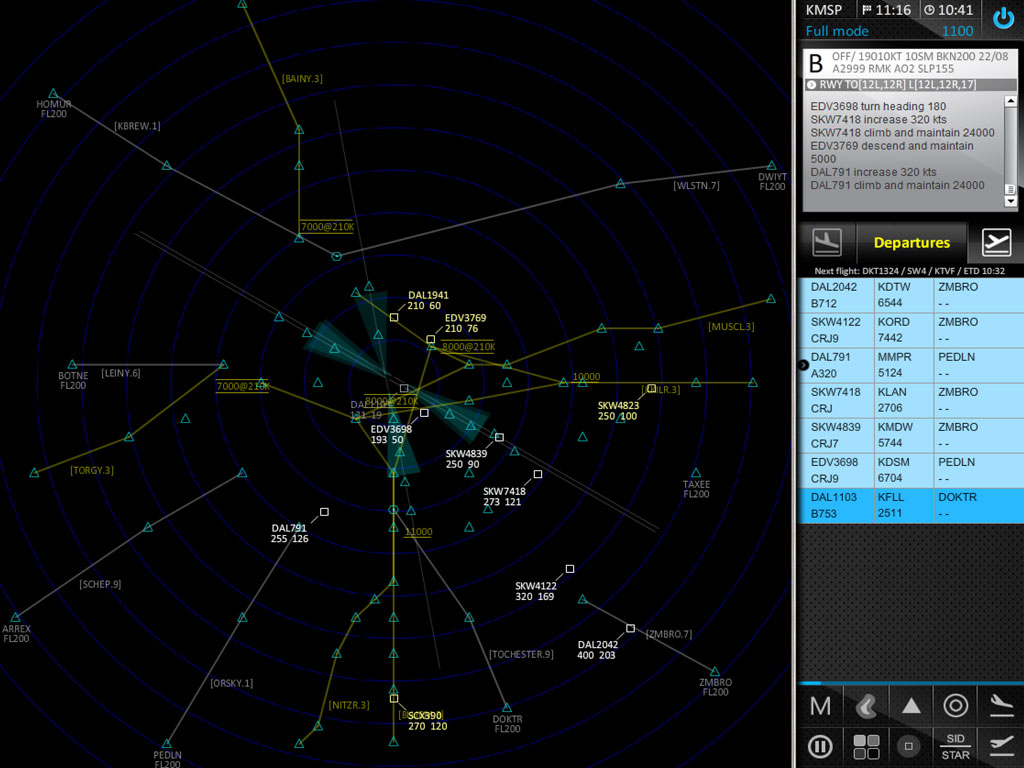Expand the side arrow next to DAL791 strip
1024x768 pixels.
803,365
